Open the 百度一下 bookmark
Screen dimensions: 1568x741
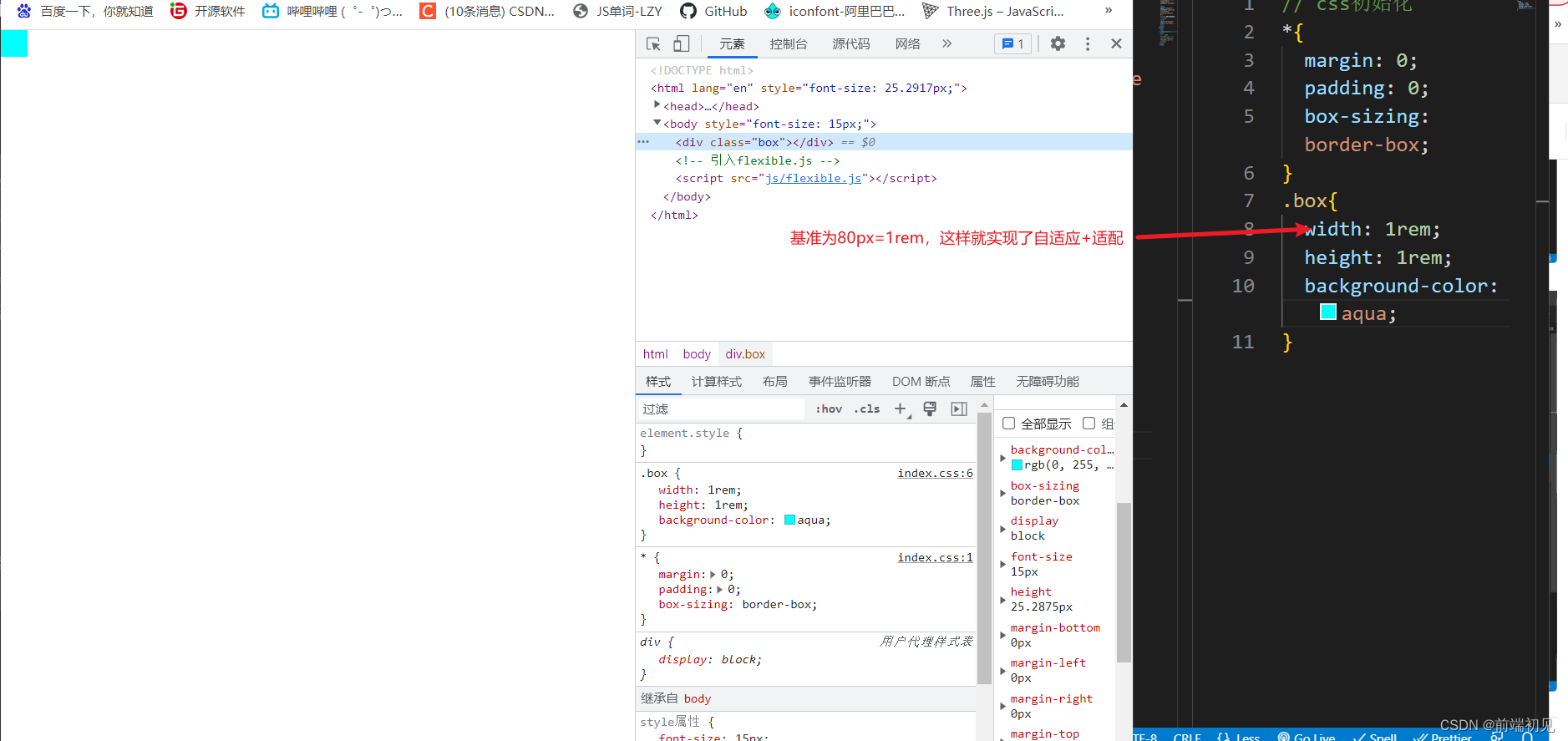pos(85,11)
